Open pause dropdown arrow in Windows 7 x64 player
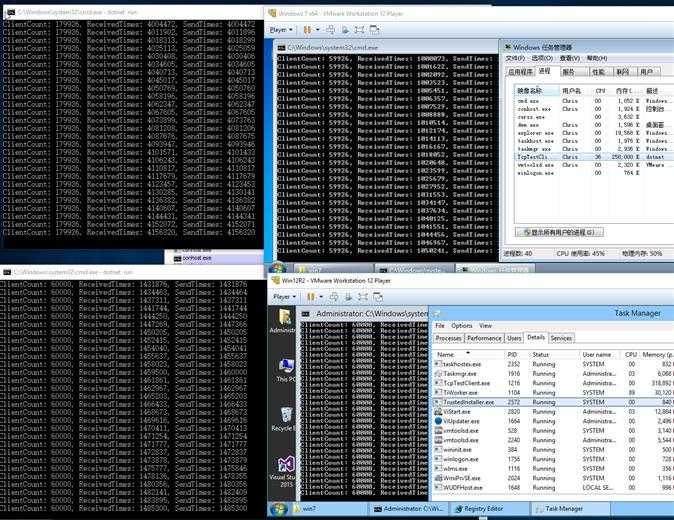Image resolution: width=674 pixels, height=520 pixels. point(318,30)
